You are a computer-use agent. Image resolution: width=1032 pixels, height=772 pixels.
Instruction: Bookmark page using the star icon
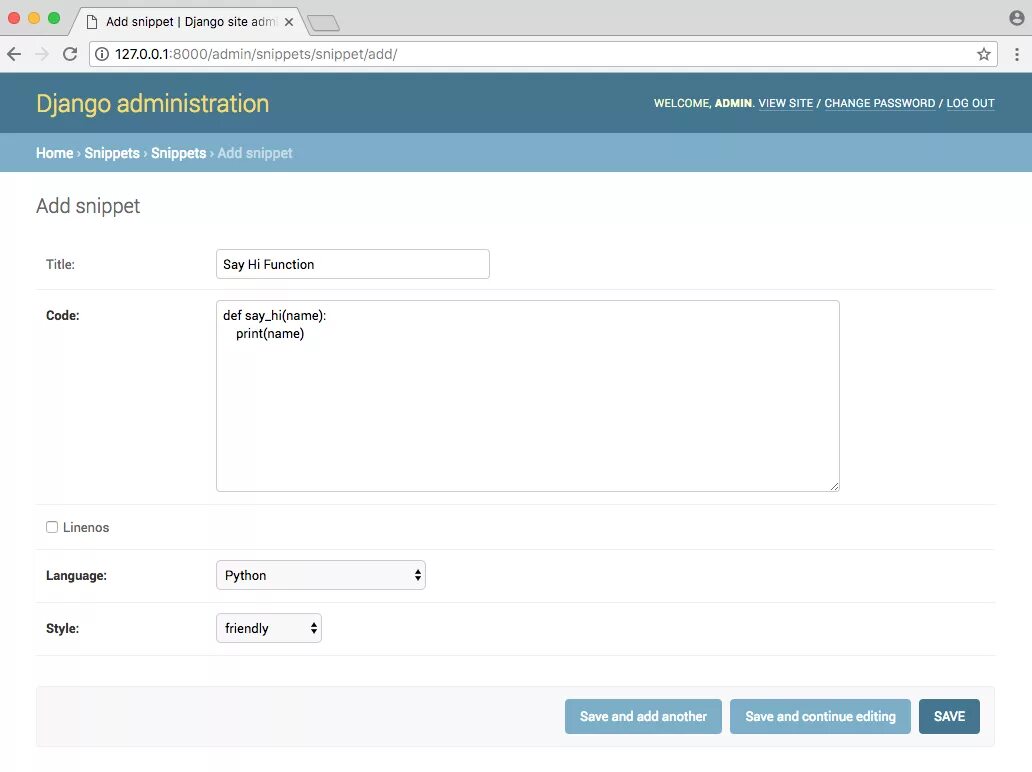[x=983, y=54]
